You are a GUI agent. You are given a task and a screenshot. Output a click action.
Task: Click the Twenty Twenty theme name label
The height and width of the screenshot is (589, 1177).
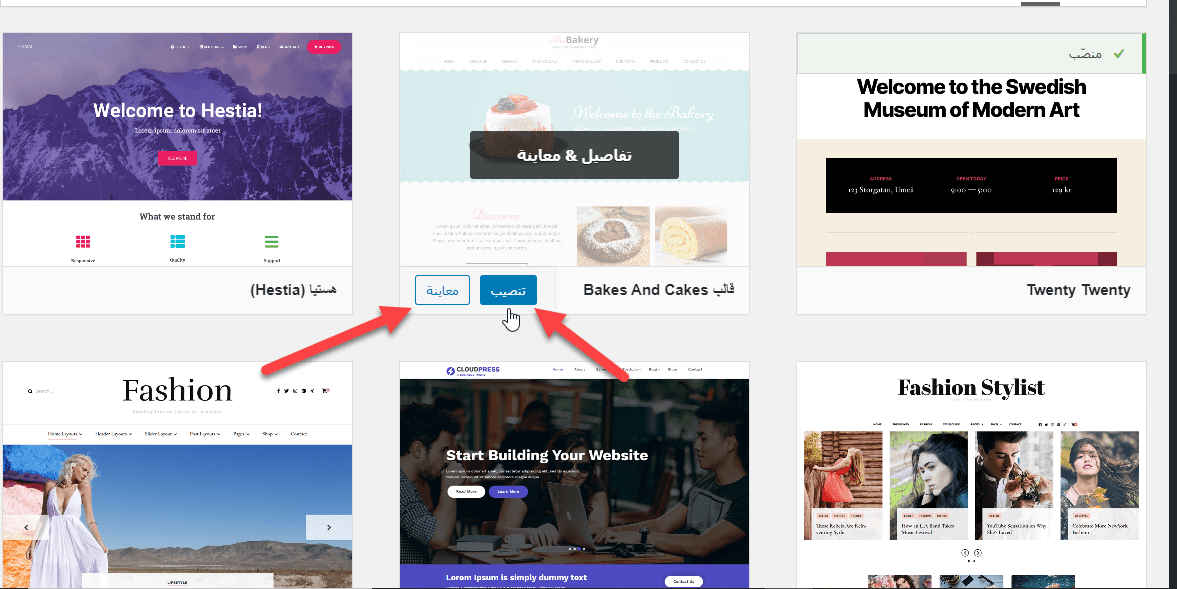tap(1078, 290)
